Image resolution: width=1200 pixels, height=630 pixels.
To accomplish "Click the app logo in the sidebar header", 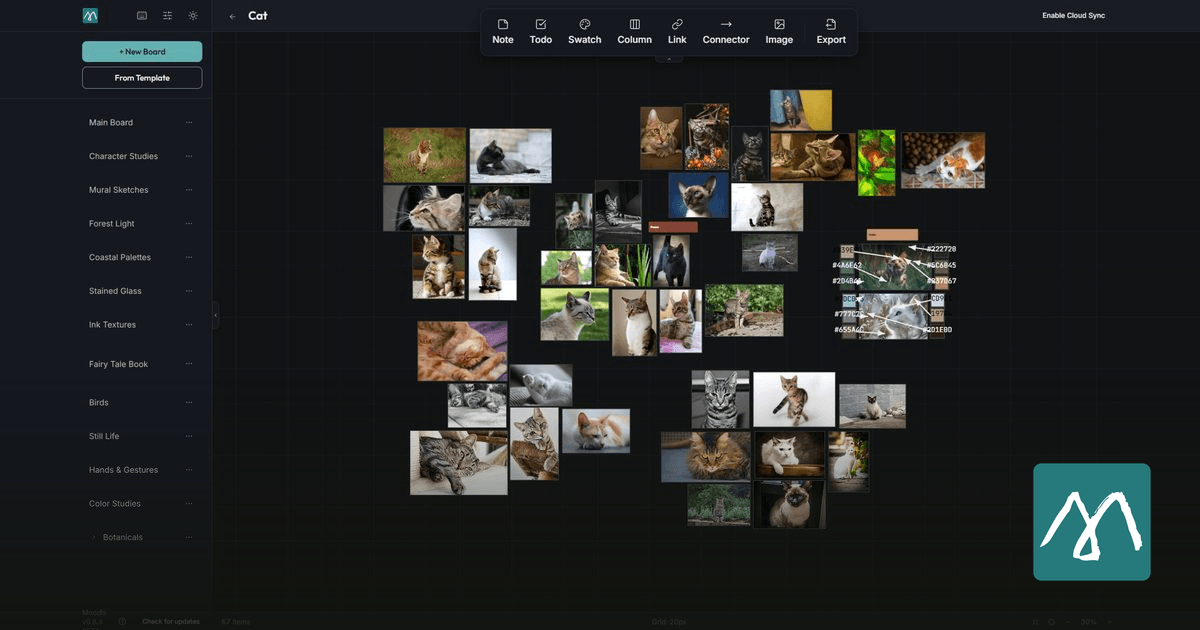I will tap(90, 16).
